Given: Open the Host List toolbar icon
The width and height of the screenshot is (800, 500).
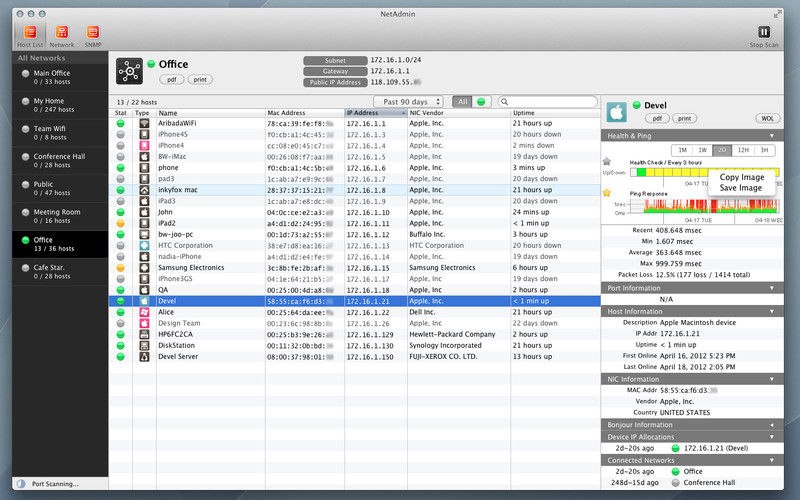Looking at the screenshot, I should (30, 33).
